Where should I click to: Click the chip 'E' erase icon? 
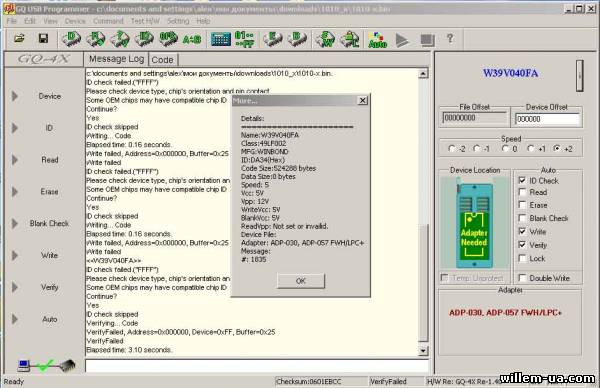273,39
